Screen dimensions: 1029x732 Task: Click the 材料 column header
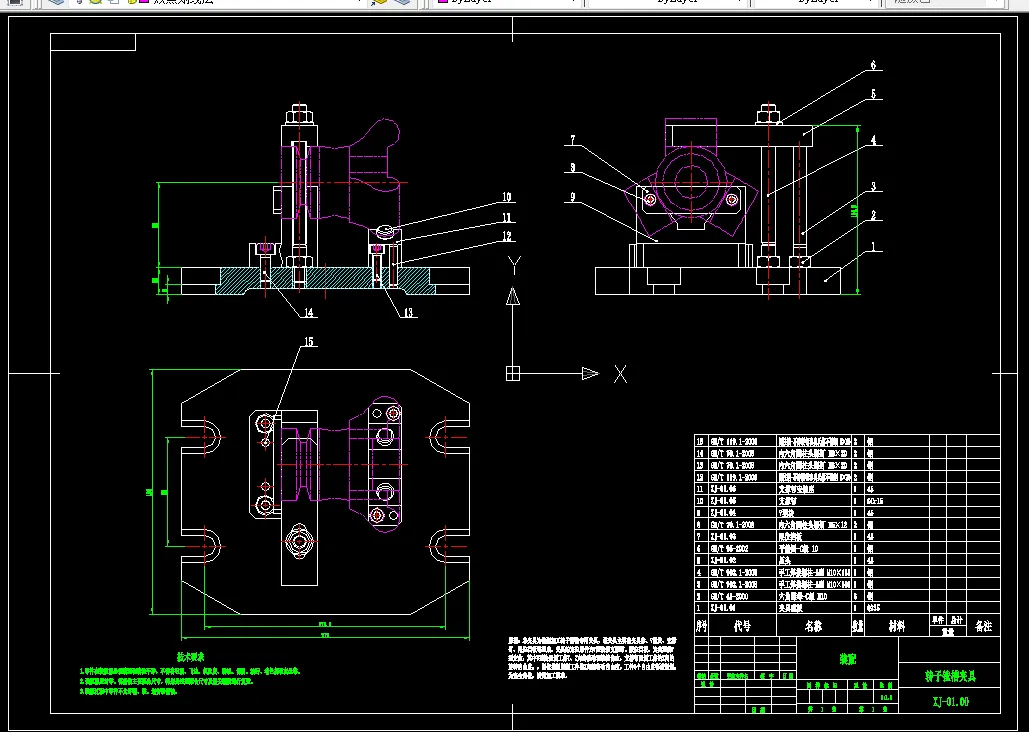[896, 626]
